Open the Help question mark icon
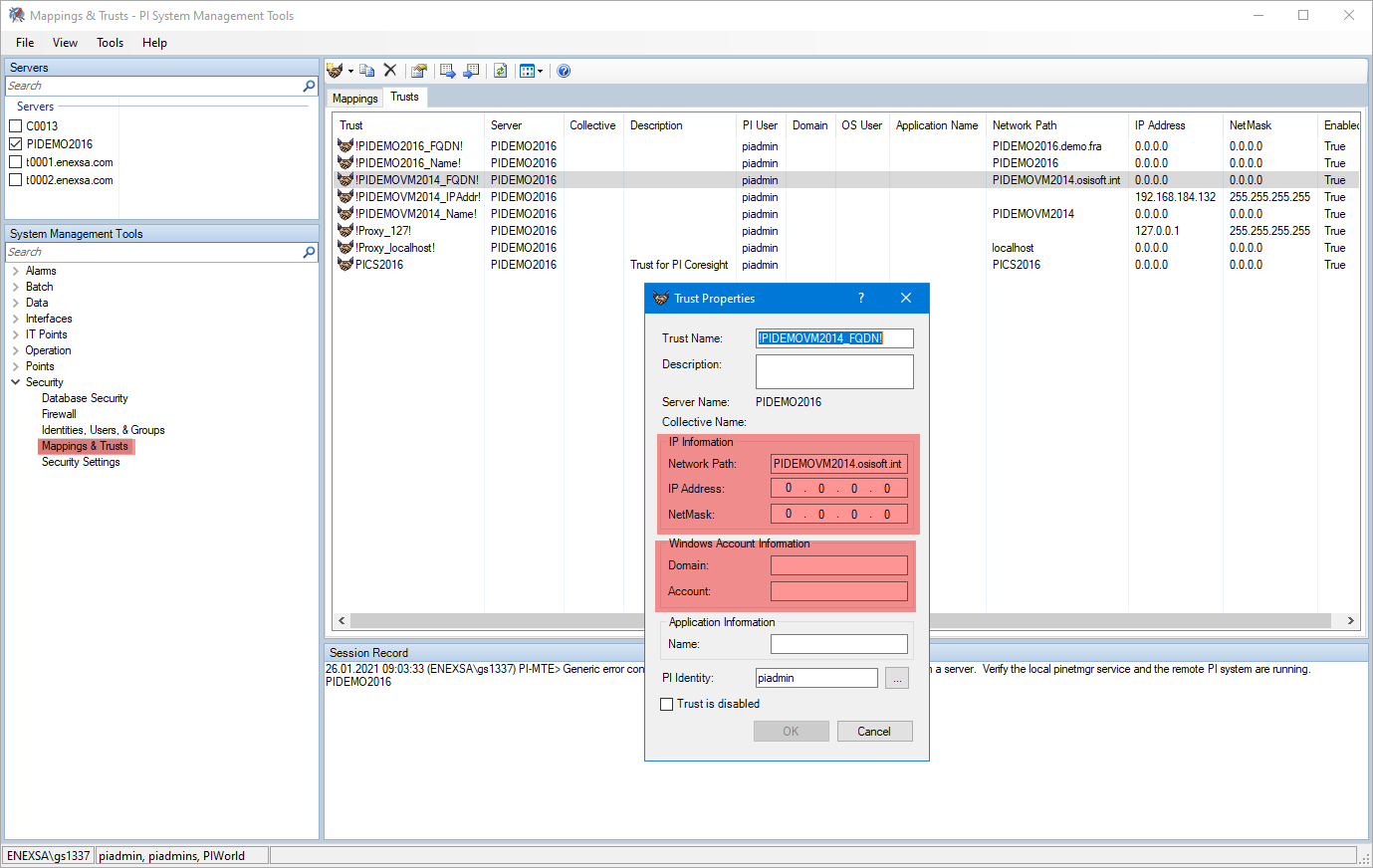 (x=564, y=71)
